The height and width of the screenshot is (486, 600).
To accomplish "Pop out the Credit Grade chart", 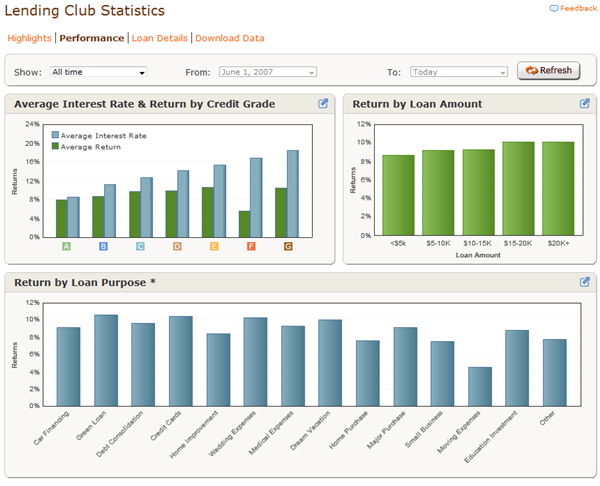I will (x=323, y=103).
